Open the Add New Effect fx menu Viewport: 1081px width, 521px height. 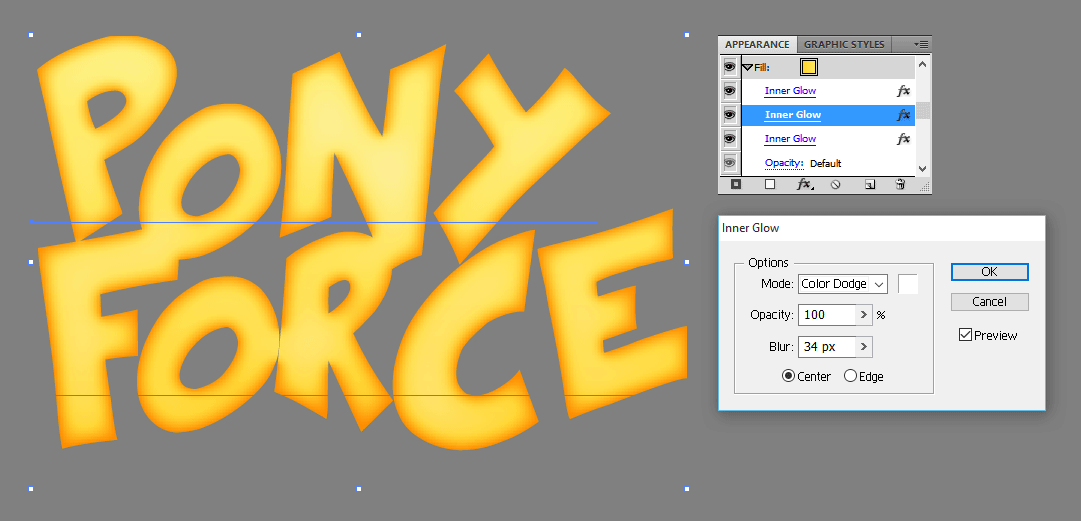coord(803,185)
